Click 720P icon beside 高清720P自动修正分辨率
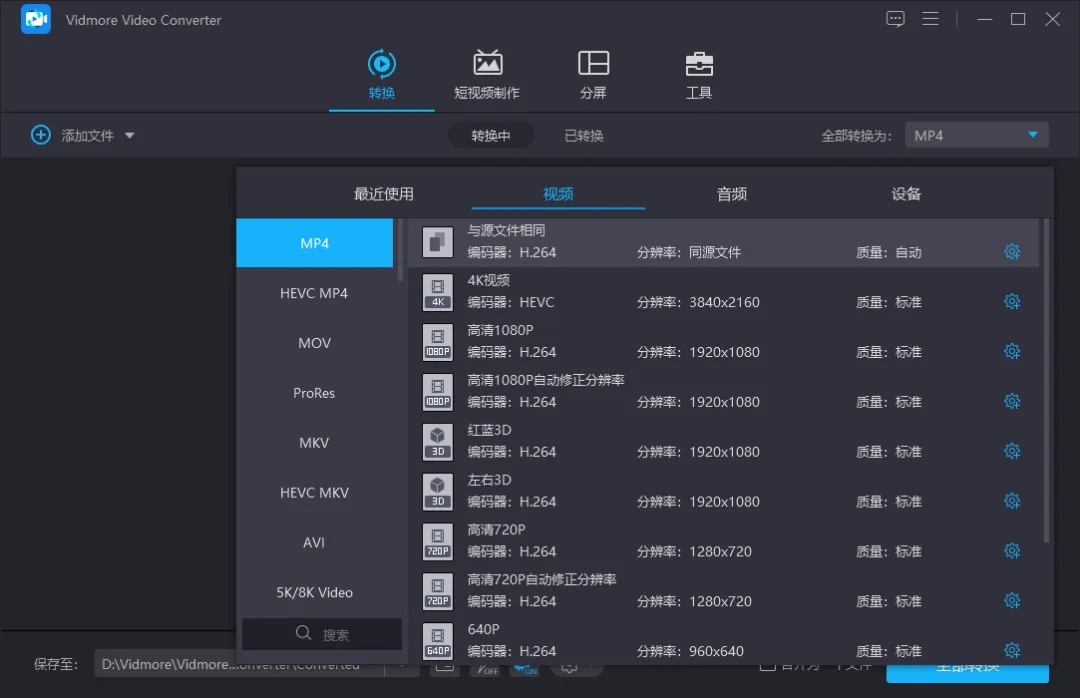1080x698 pixels. pos(437,591)
